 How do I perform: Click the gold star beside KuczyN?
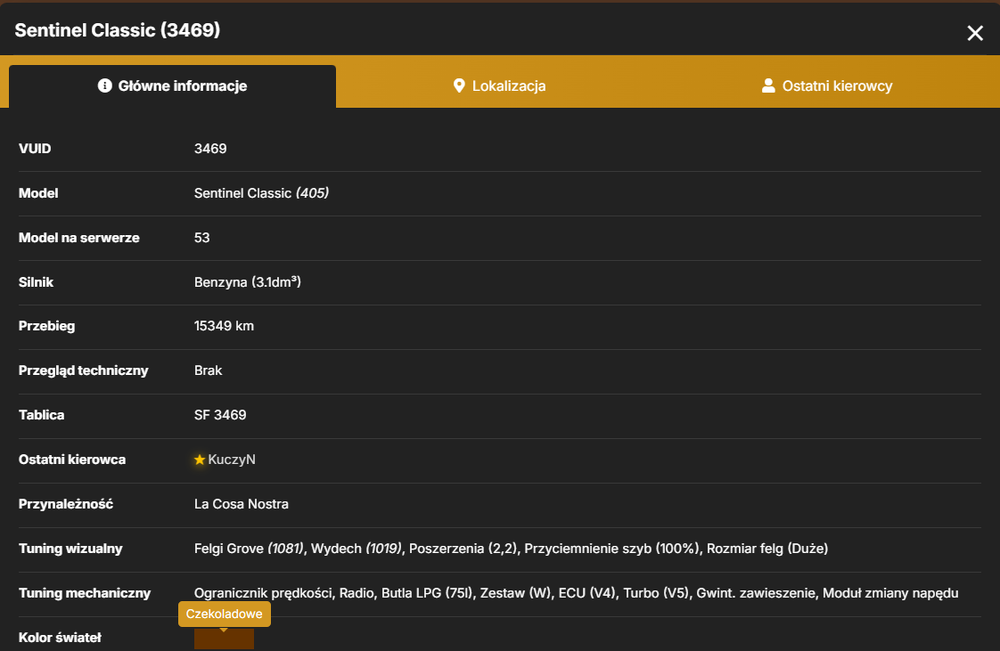point(200,460)
